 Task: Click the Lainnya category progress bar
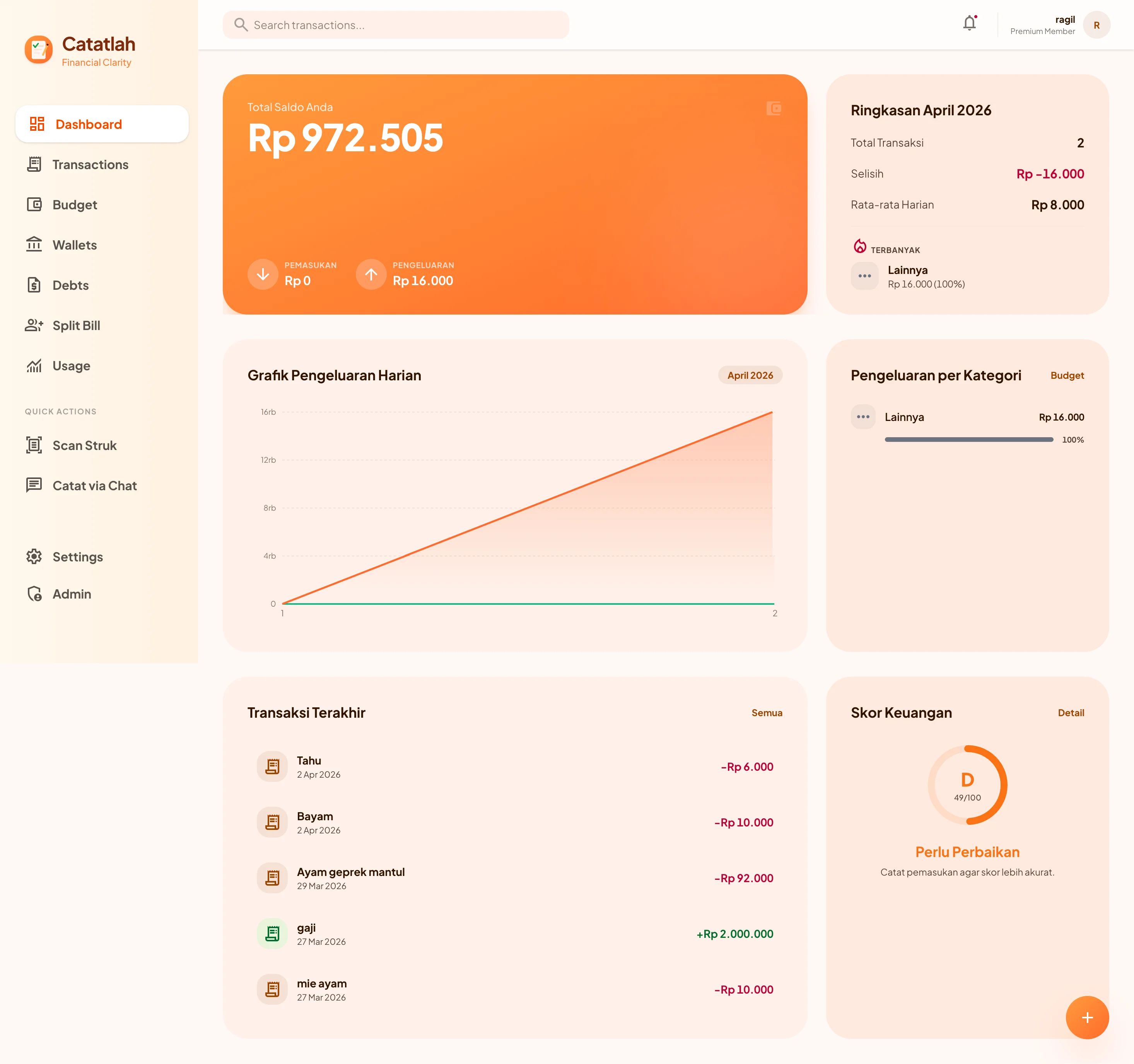(968, 439)
